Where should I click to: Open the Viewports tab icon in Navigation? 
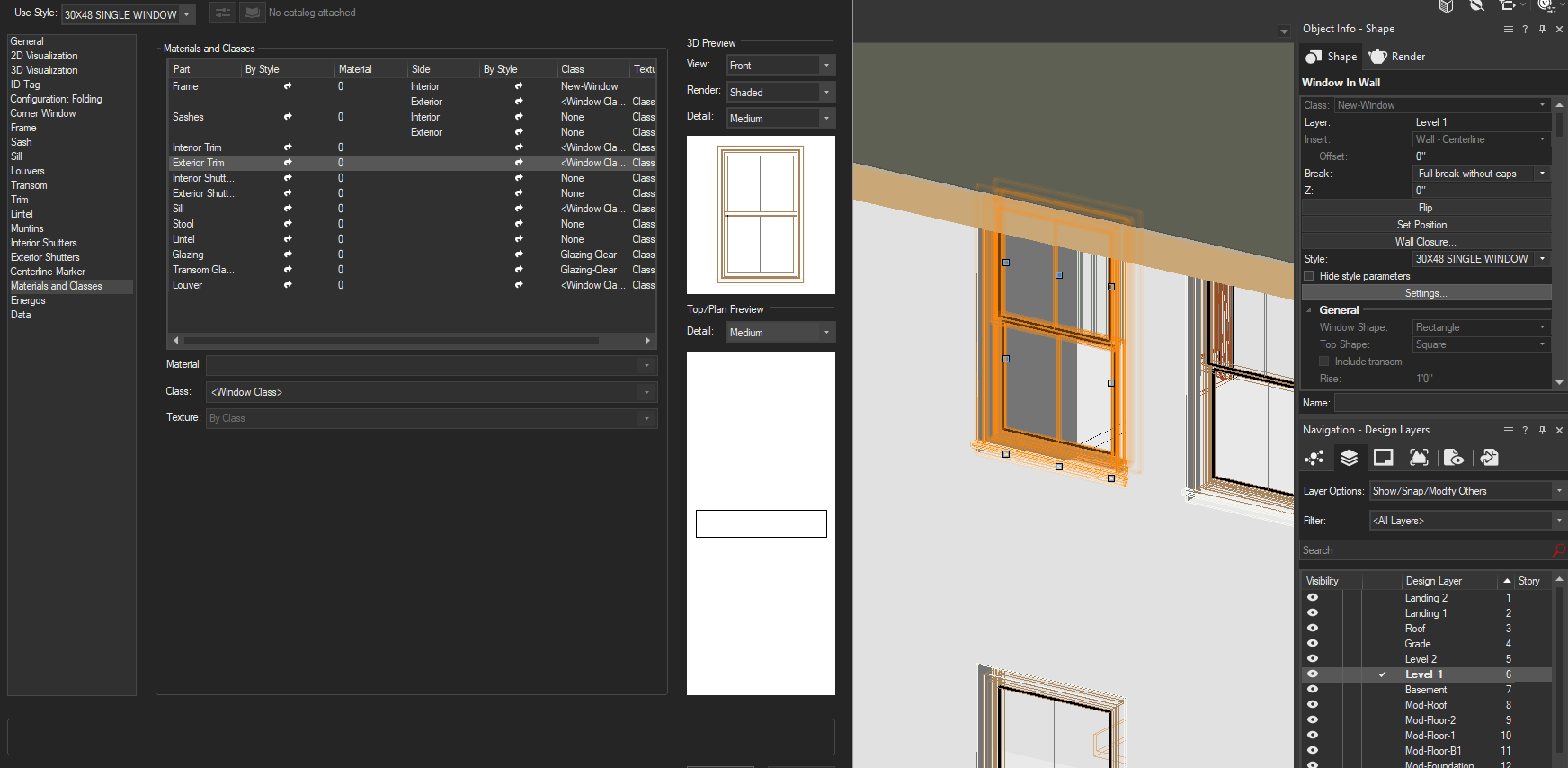(1419, 458)
